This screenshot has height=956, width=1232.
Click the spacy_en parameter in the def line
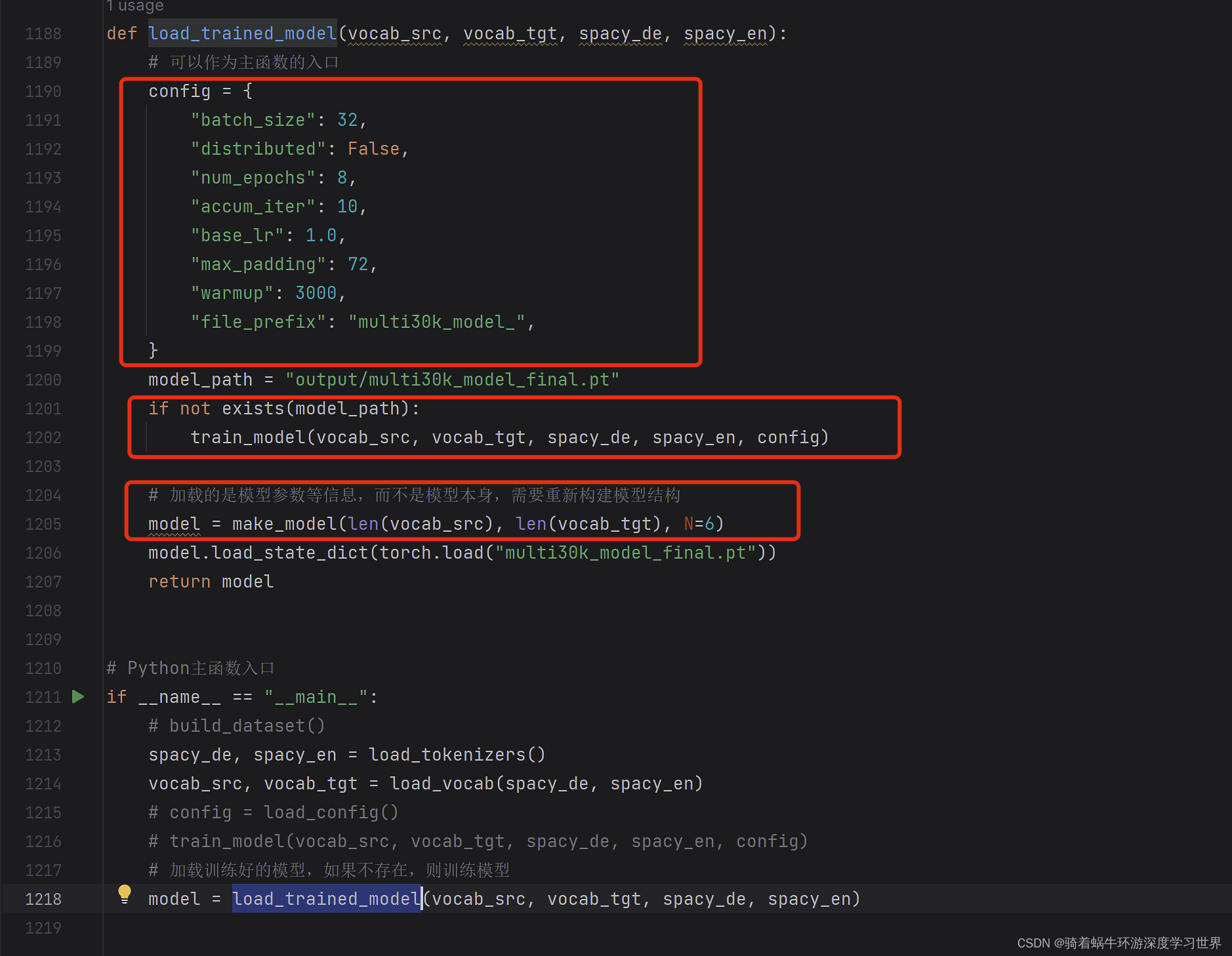click(x=725, y=33)
